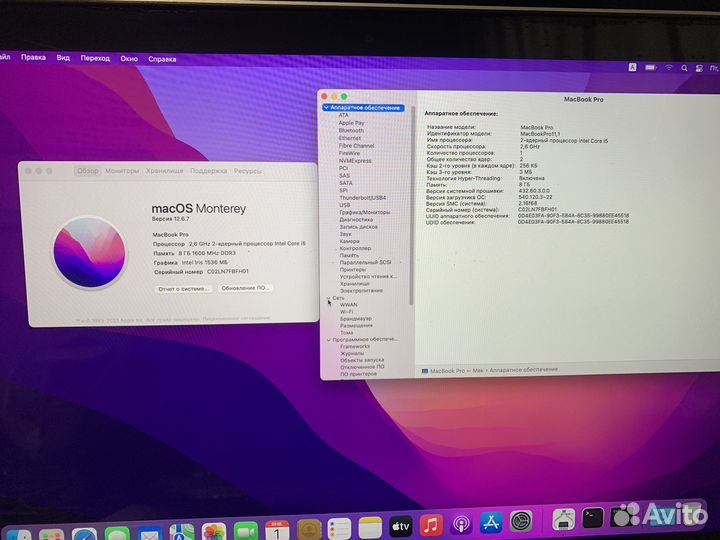Image resolution: width=720 pixels, height=540 pixels.
Task: Select Графика/Мониторы in the sidebar
Action: coord(365,213)
